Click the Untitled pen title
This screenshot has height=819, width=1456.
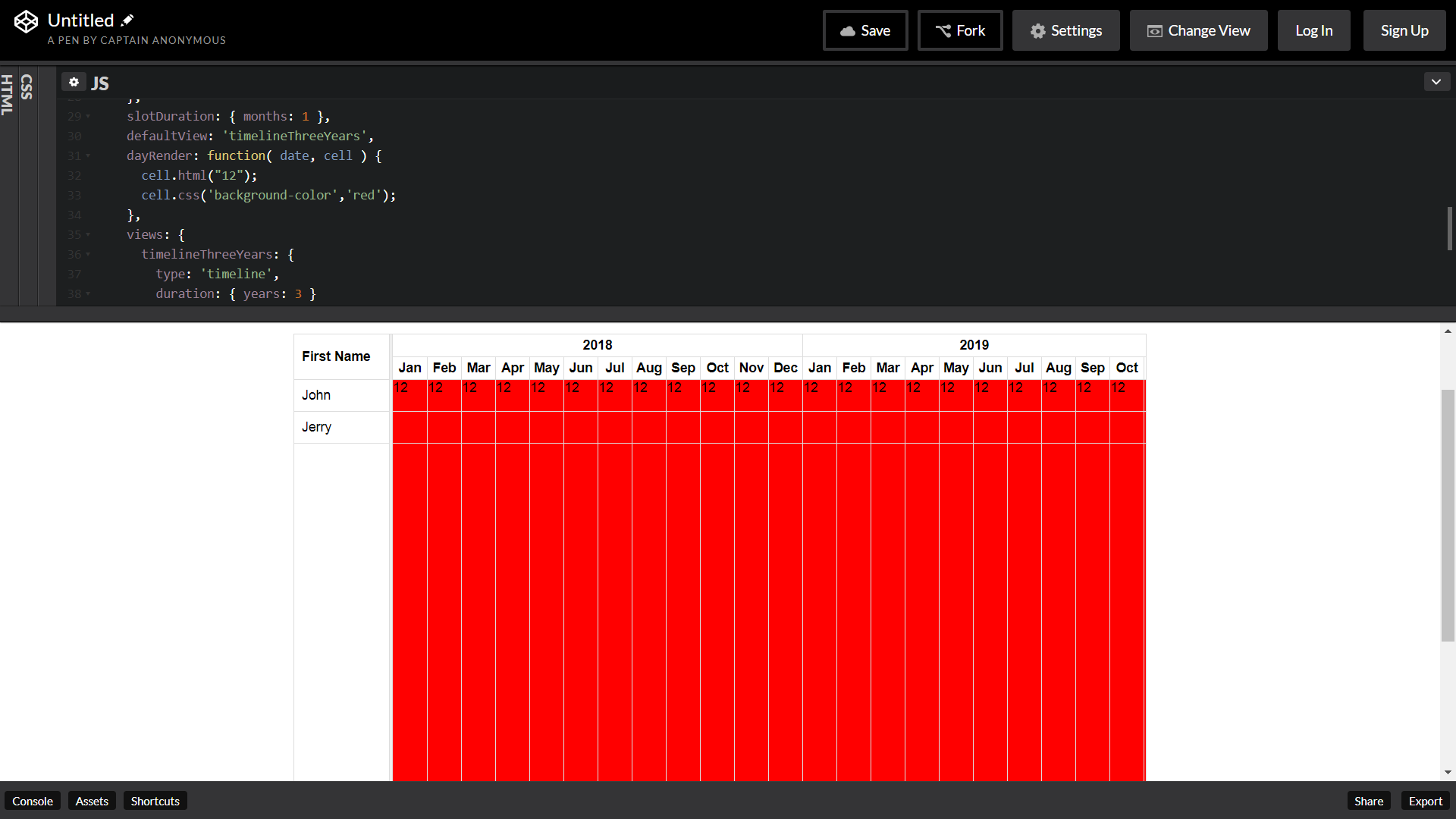(x=80, y=20)
